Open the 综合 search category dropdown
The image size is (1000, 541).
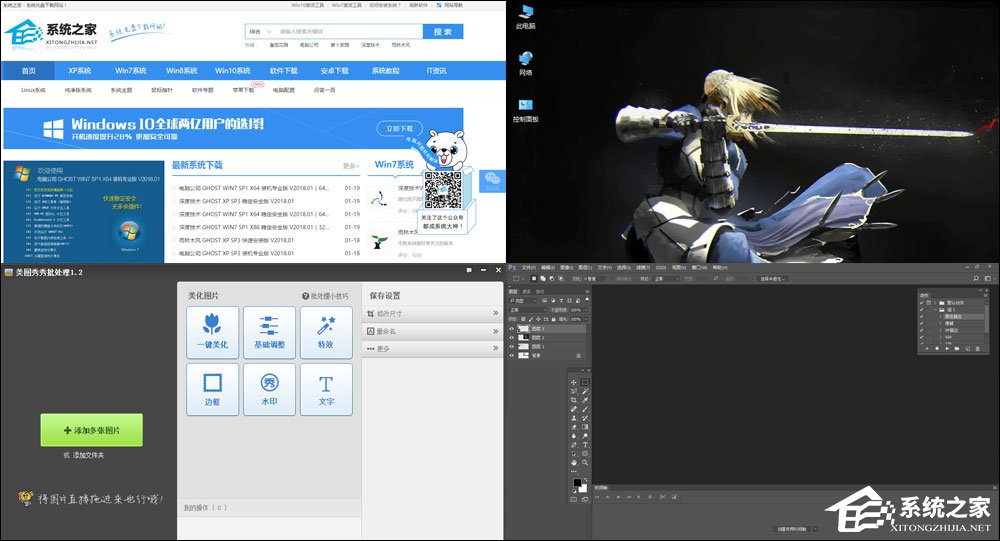(260, 32)
